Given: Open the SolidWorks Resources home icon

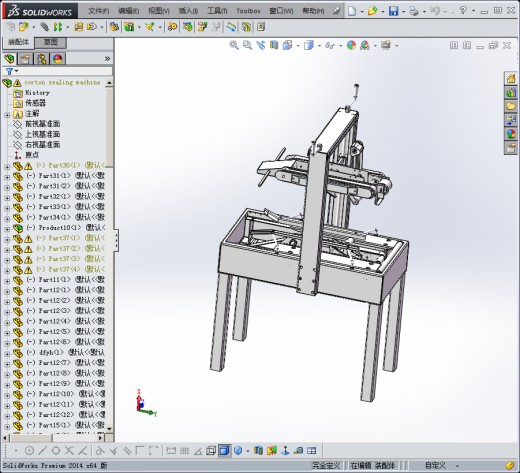Looking at the screenshot, I should pyautogui.click(x=511, y=79).
